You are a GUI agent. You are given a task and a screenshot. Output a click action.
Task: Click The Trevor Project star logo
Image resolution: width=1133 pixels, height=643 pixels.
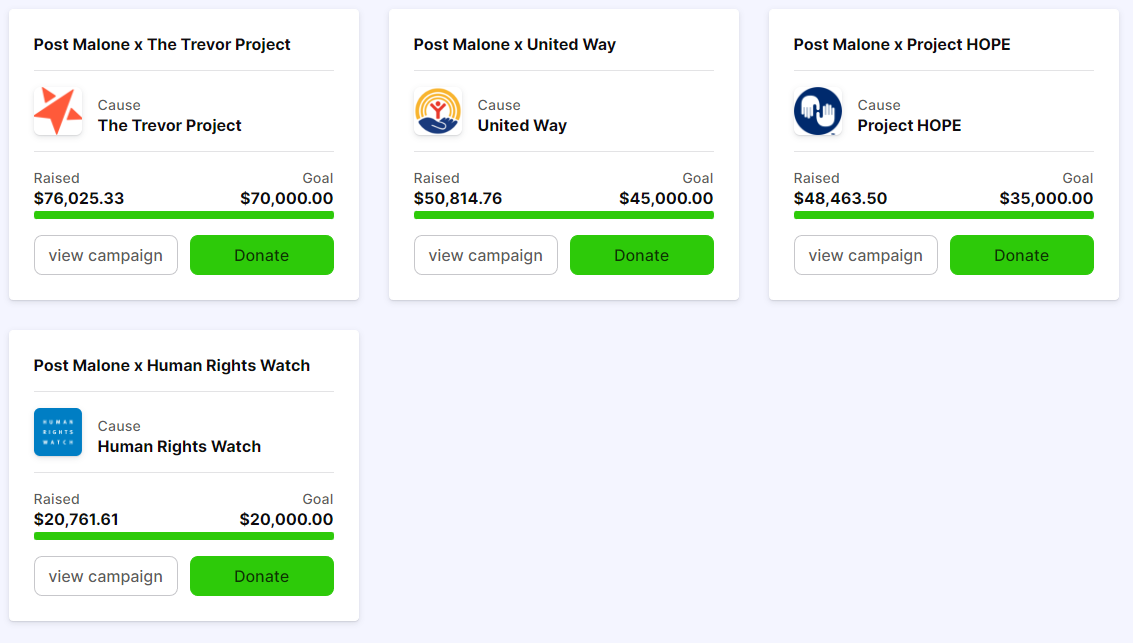(58, 111)
